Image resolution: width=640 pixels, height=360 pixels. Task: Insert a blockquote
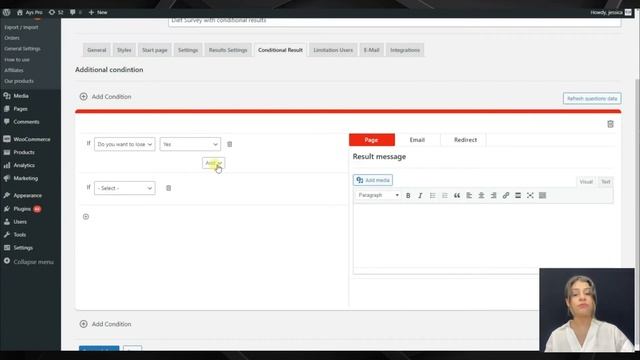pyautogui.click(x=457, y=196)
